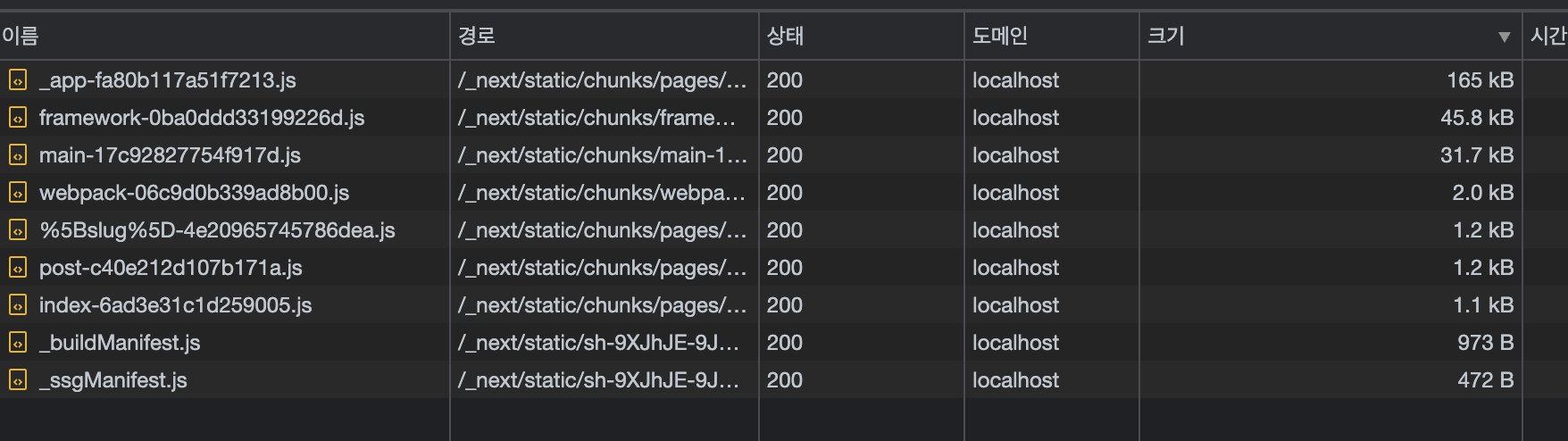Click the 200 status of the _app row

(x=785, y=80)
